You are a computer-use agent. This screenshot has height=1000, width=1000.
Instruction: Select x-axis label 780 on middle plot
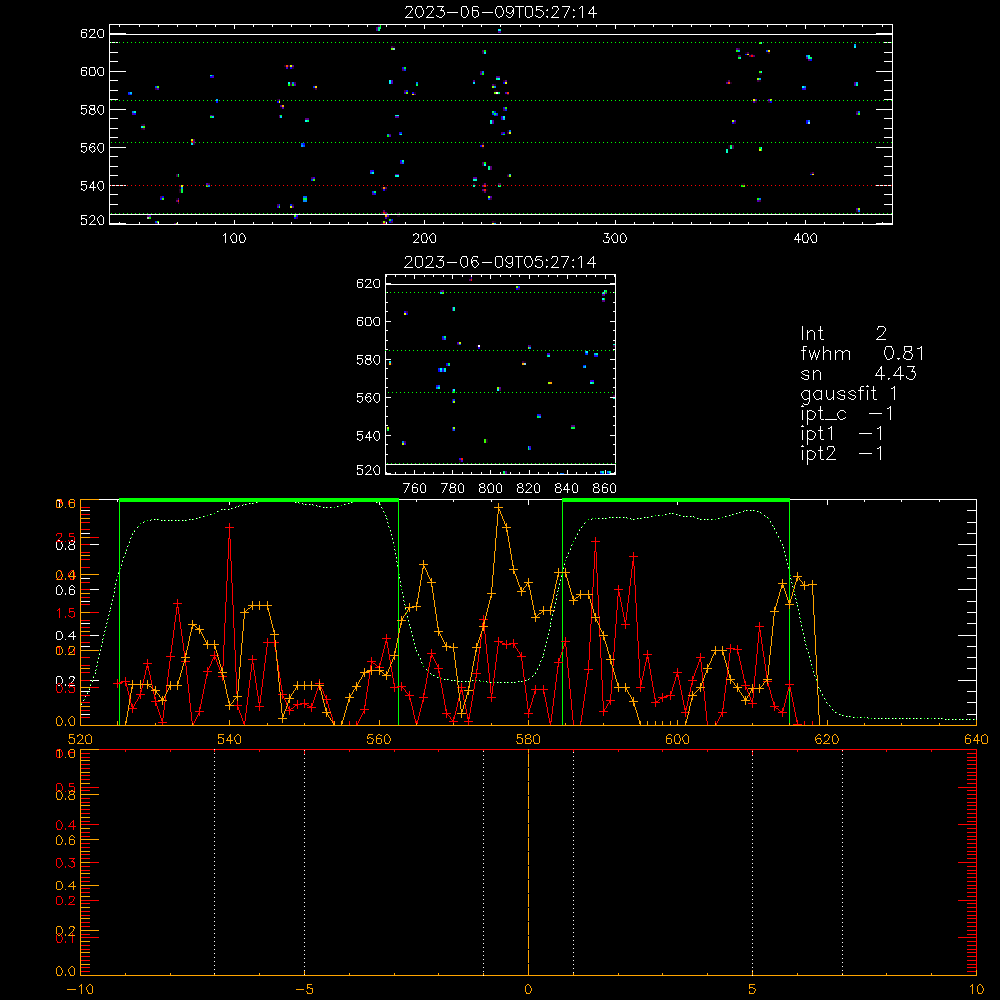(x=453, y=489)
